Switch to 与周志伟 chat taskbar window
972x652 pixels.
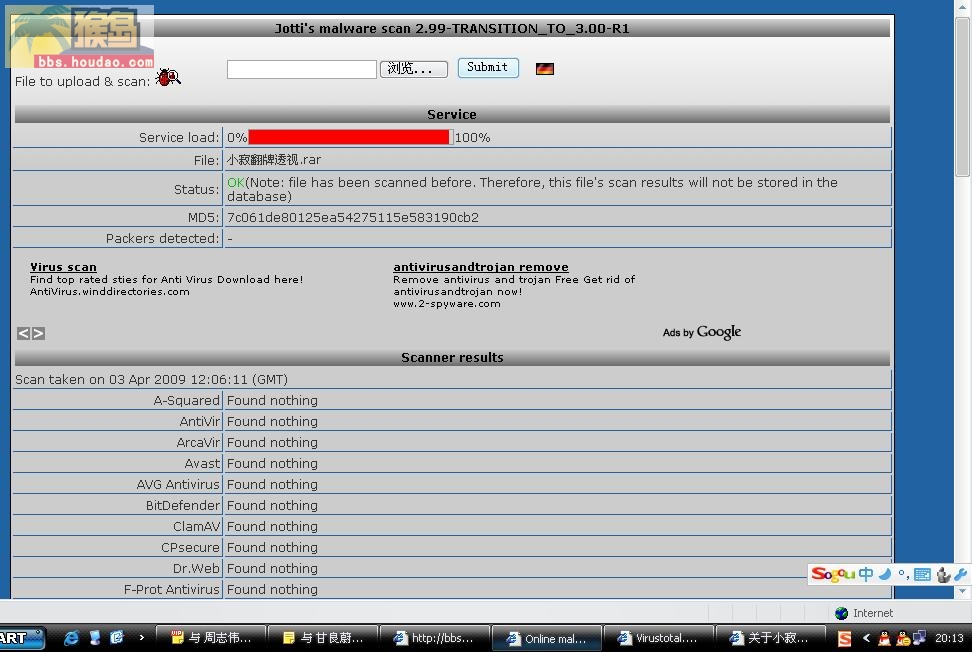tap(211, 638)
